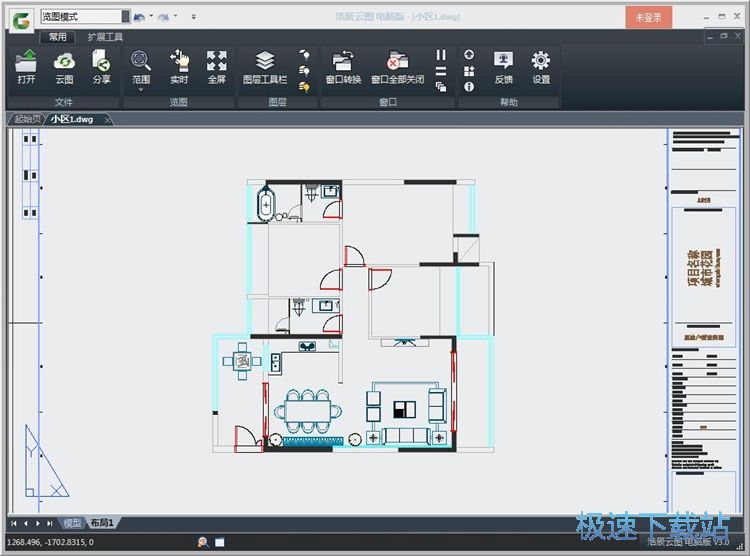Image resolution: width=750 pixels, height=556 pixels.
Task: Expand the 范围 zoom range dropdown
Action: (141, 89)
